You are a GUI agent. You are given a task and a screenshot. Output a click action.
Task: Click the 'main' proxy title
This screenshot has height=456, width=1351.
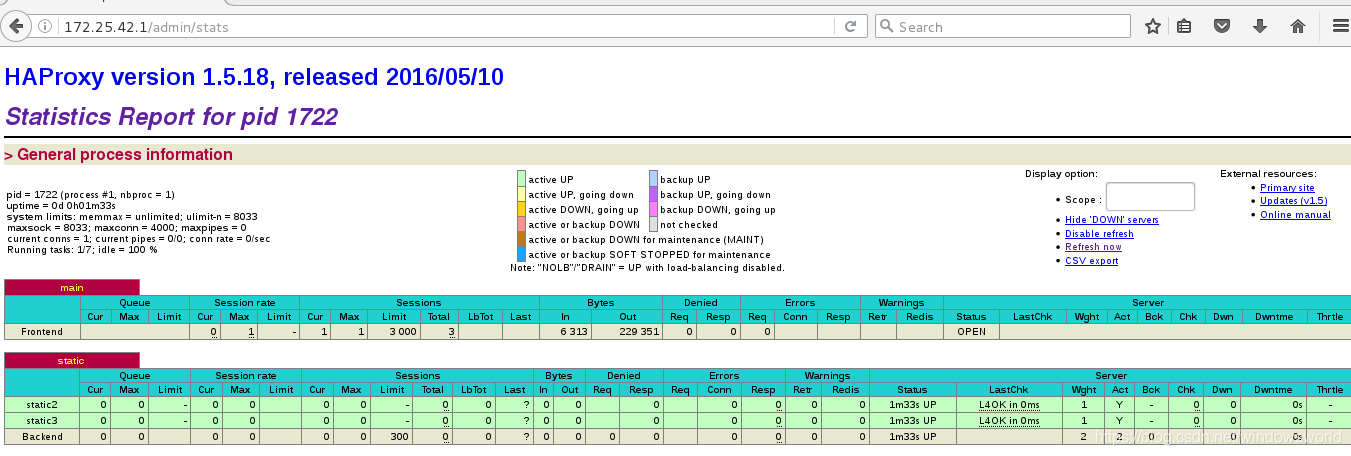coord(72,288)
